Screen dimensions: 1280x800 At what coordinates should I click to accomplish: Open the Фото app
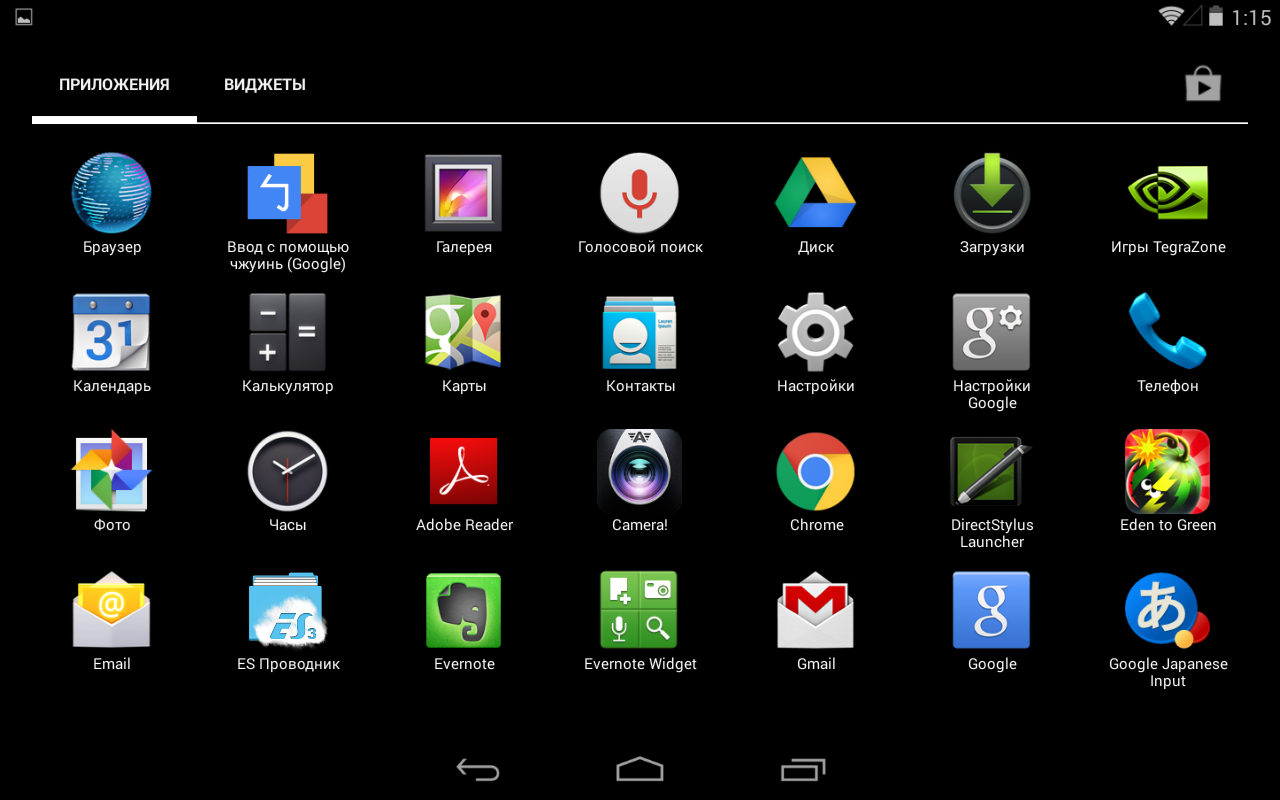pyautogui.click(x=112, y=471)
